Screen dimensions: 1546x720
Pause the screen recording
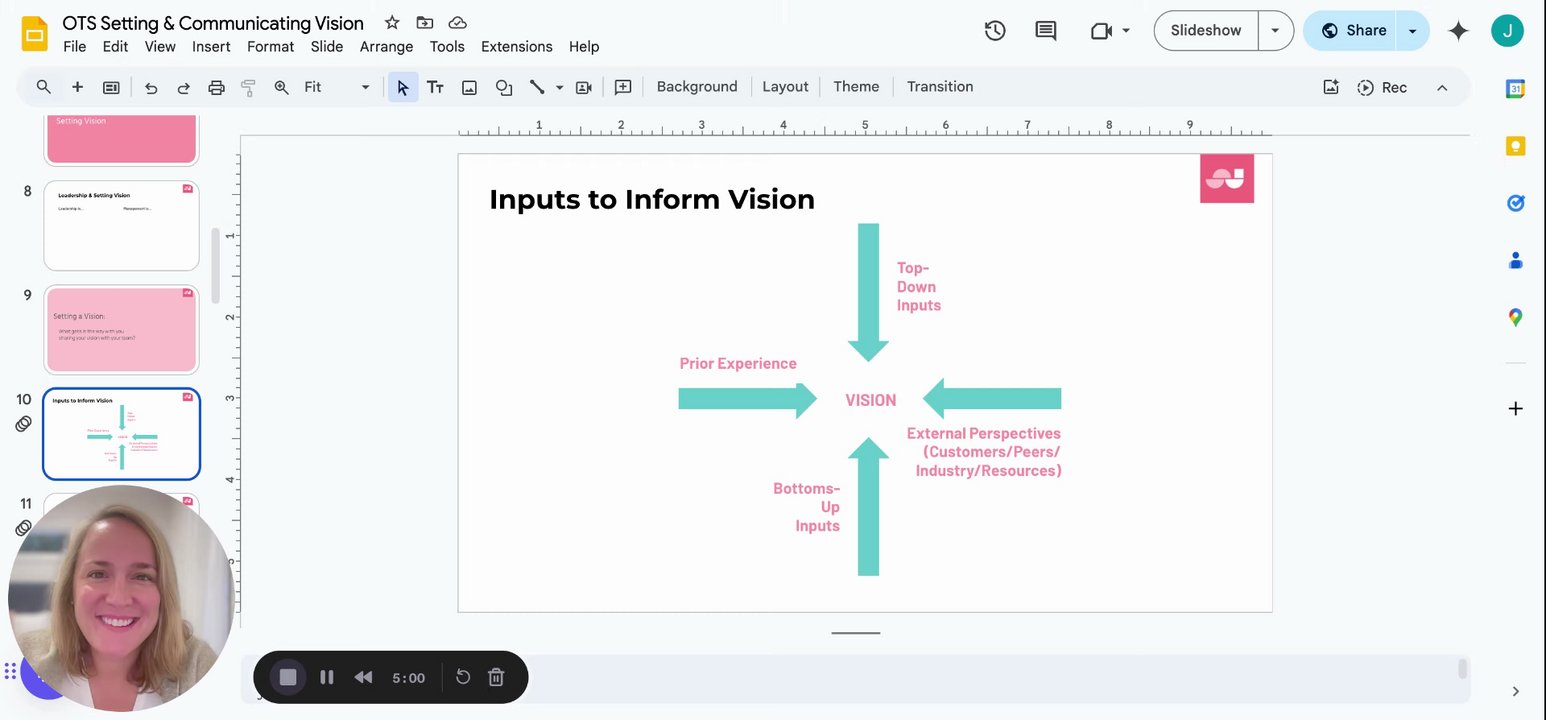point(326,677)
